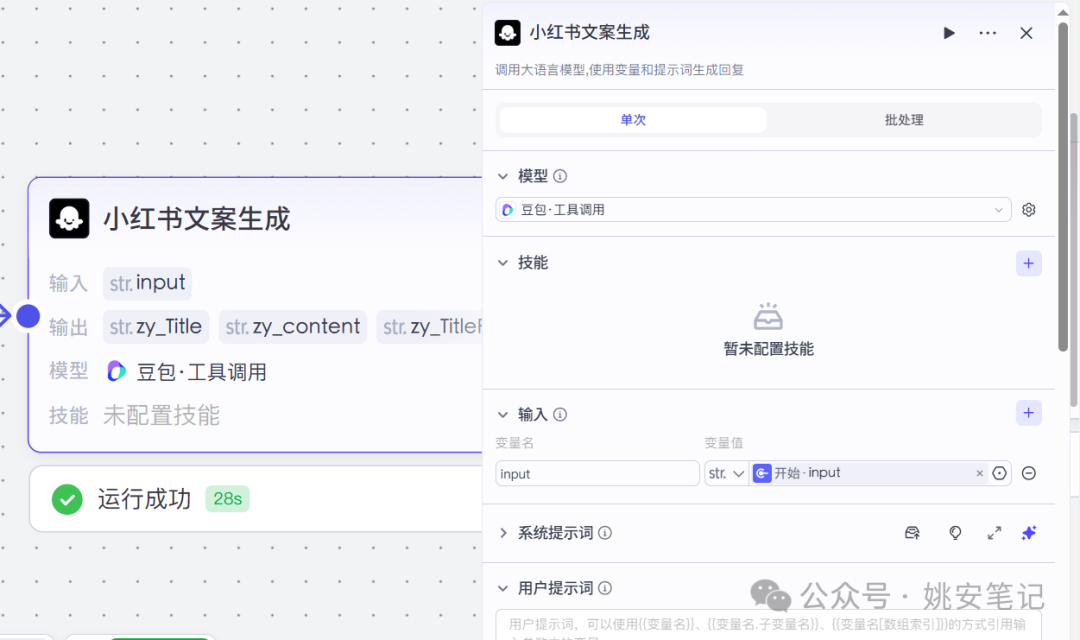
Task: Open the str. variable type dropdown
Action: [726, 473]
